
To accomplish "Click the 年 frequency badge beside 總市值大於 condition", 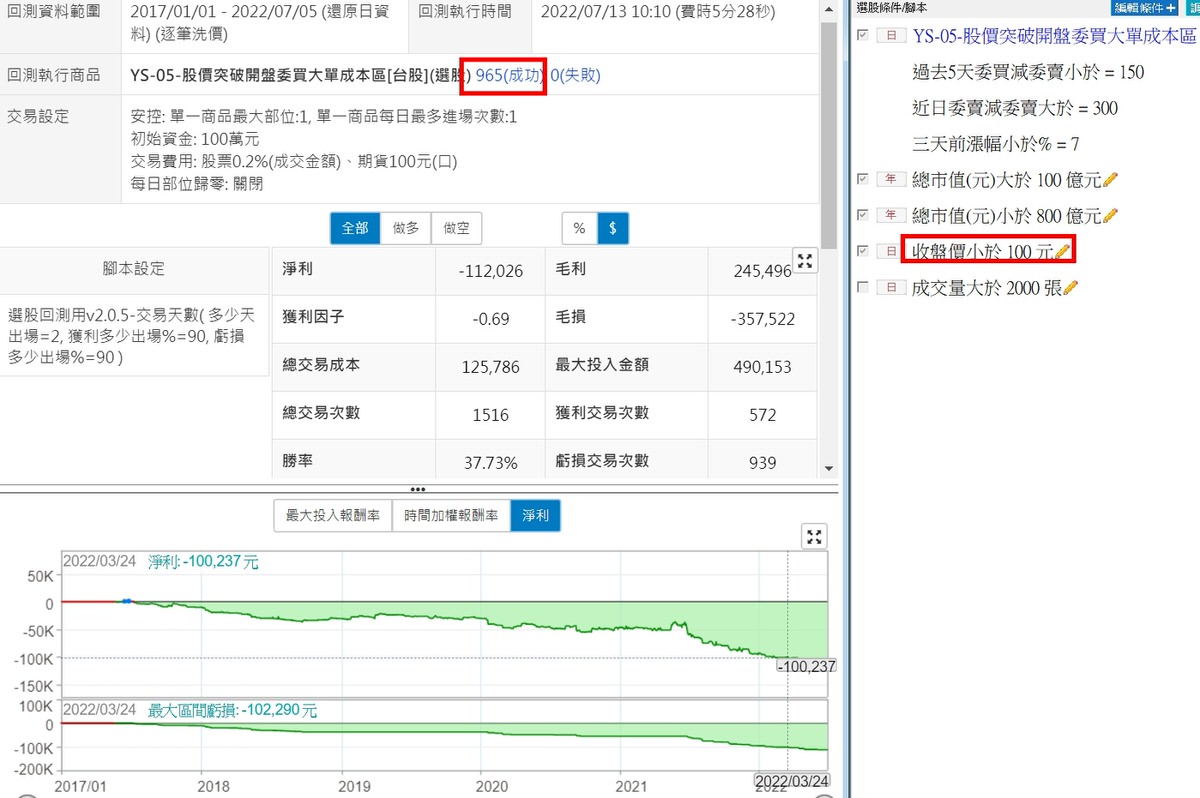I will (888, 180).
